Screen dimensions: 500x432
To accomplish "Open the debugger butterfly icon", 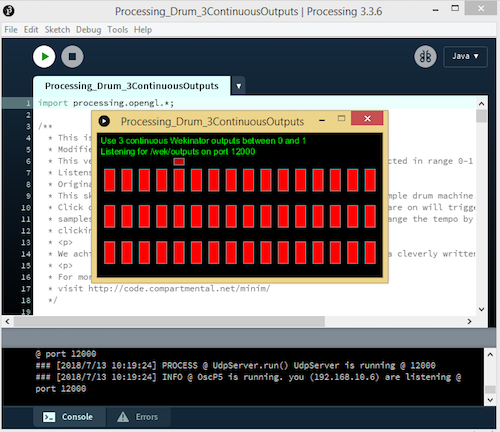I will 425,56.
